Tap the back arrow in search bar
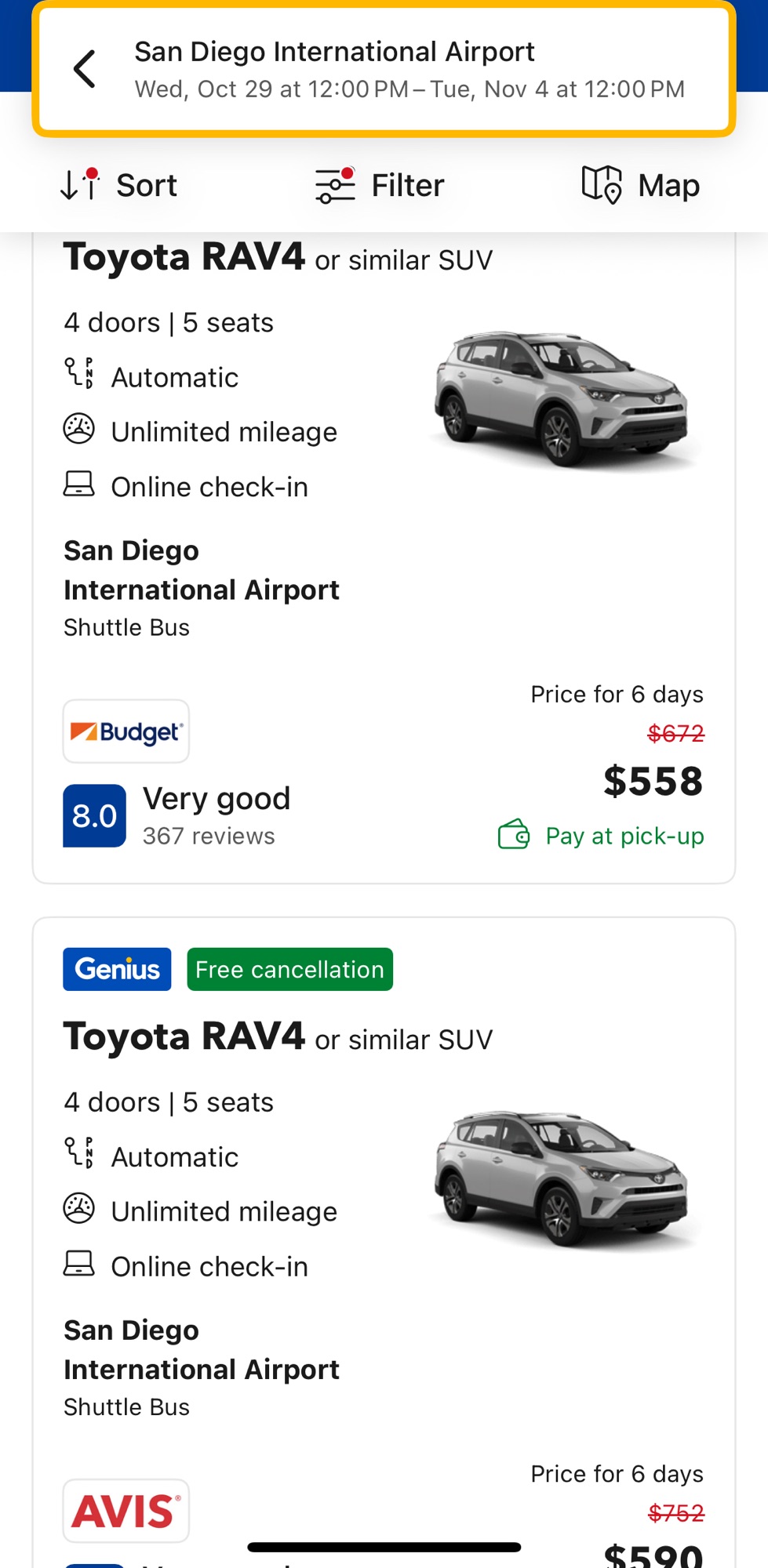This screenshot has width=768, height=1568. [85, 69]
